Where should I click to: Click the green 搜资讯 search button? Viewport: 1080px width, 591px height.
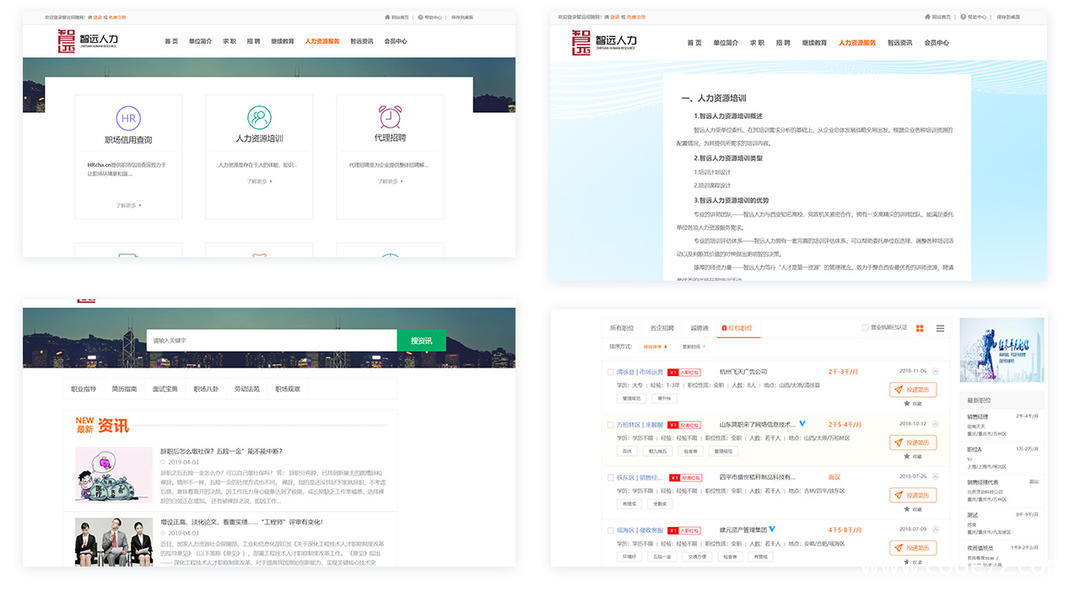click(421, 340)
